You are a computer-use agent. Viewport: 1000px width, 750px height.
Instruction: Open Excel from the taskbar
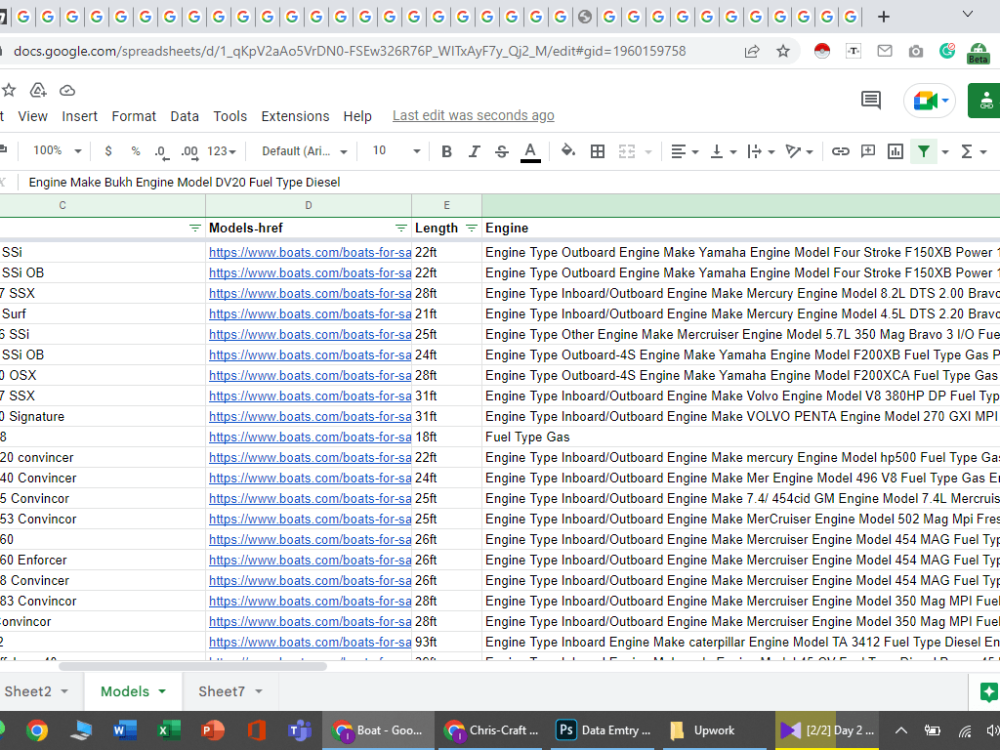[x=169, y=730]
